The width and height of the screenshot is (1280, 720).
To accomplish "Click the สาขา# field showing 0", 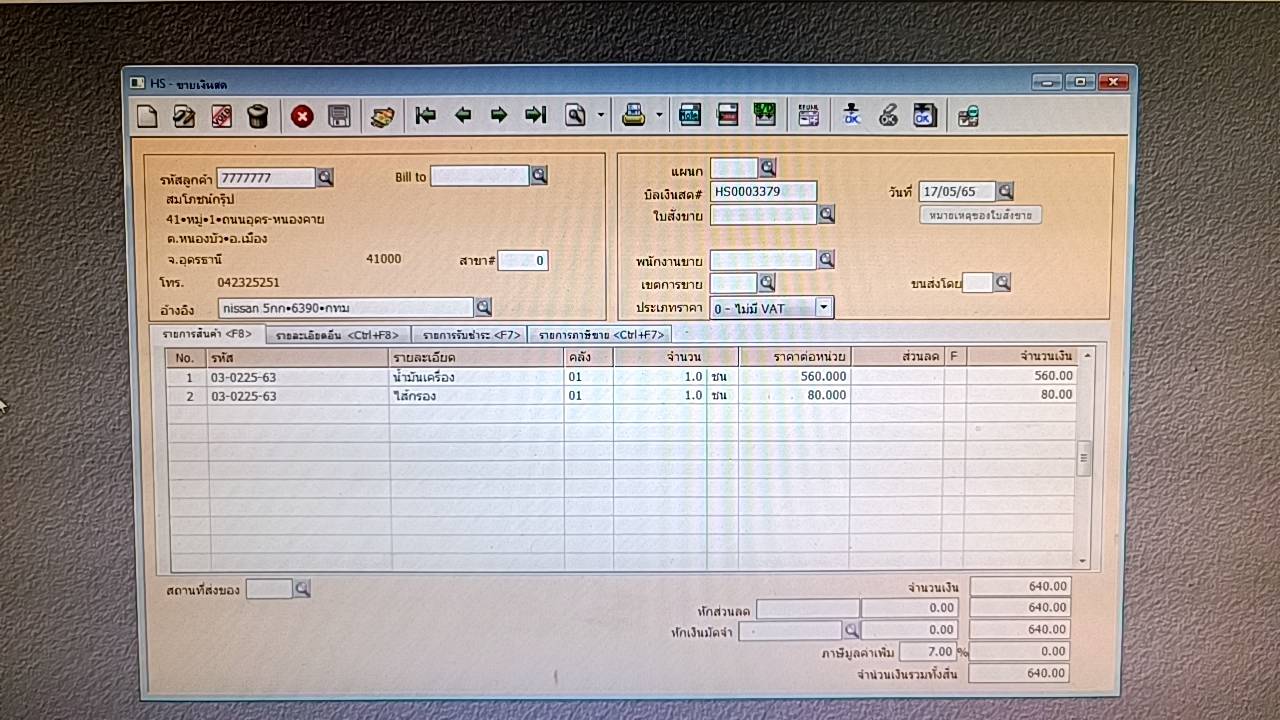I will (523, 261).
